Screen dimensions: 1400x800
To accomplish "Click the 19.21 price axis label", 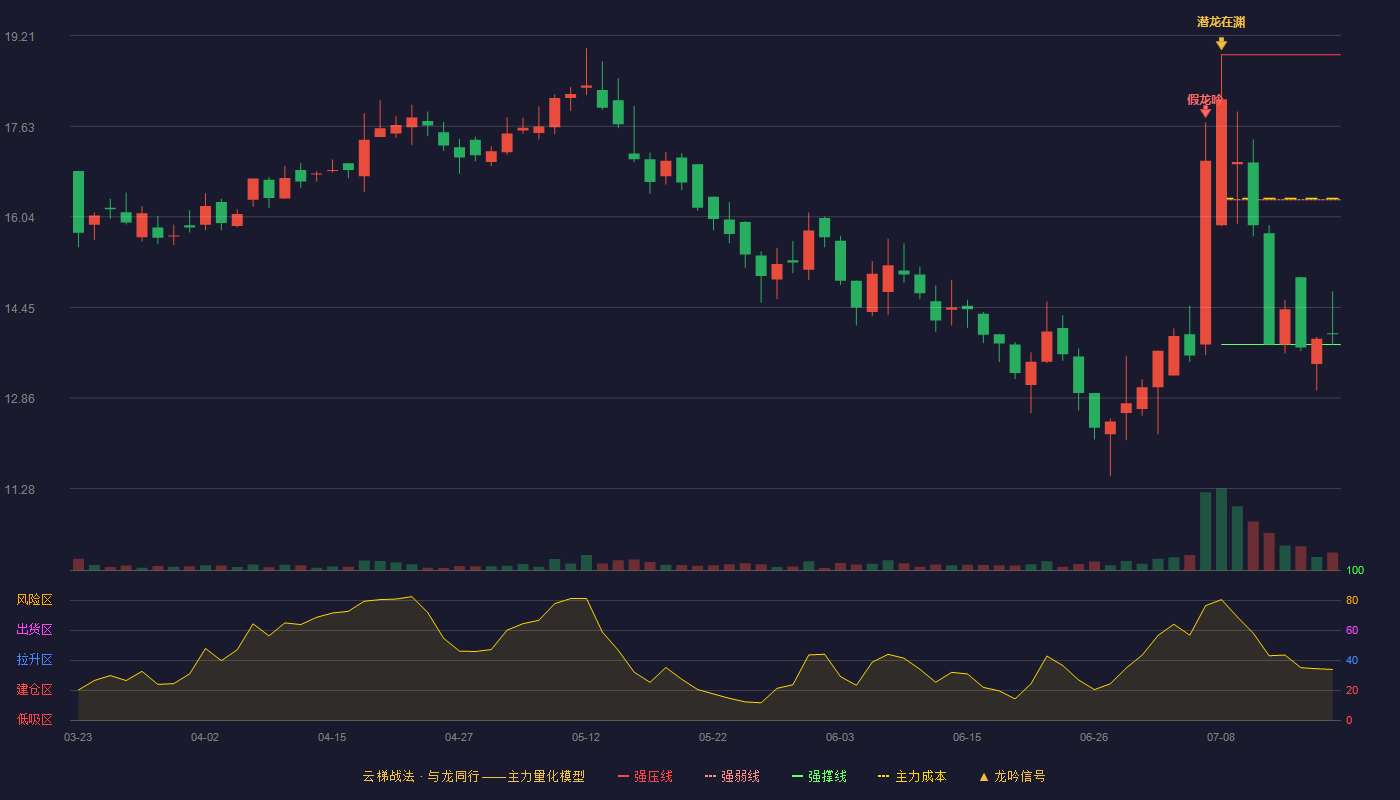I will [20, 36].
